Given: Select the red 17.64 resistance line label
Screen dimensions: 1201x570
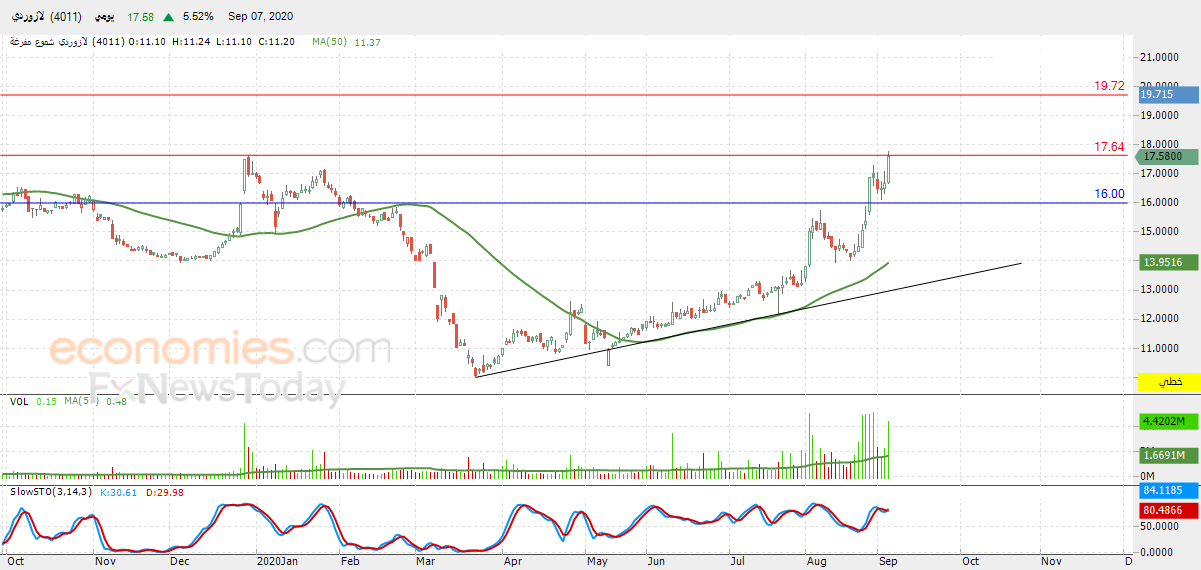Looking at the screenshot, I should 1109,147.
